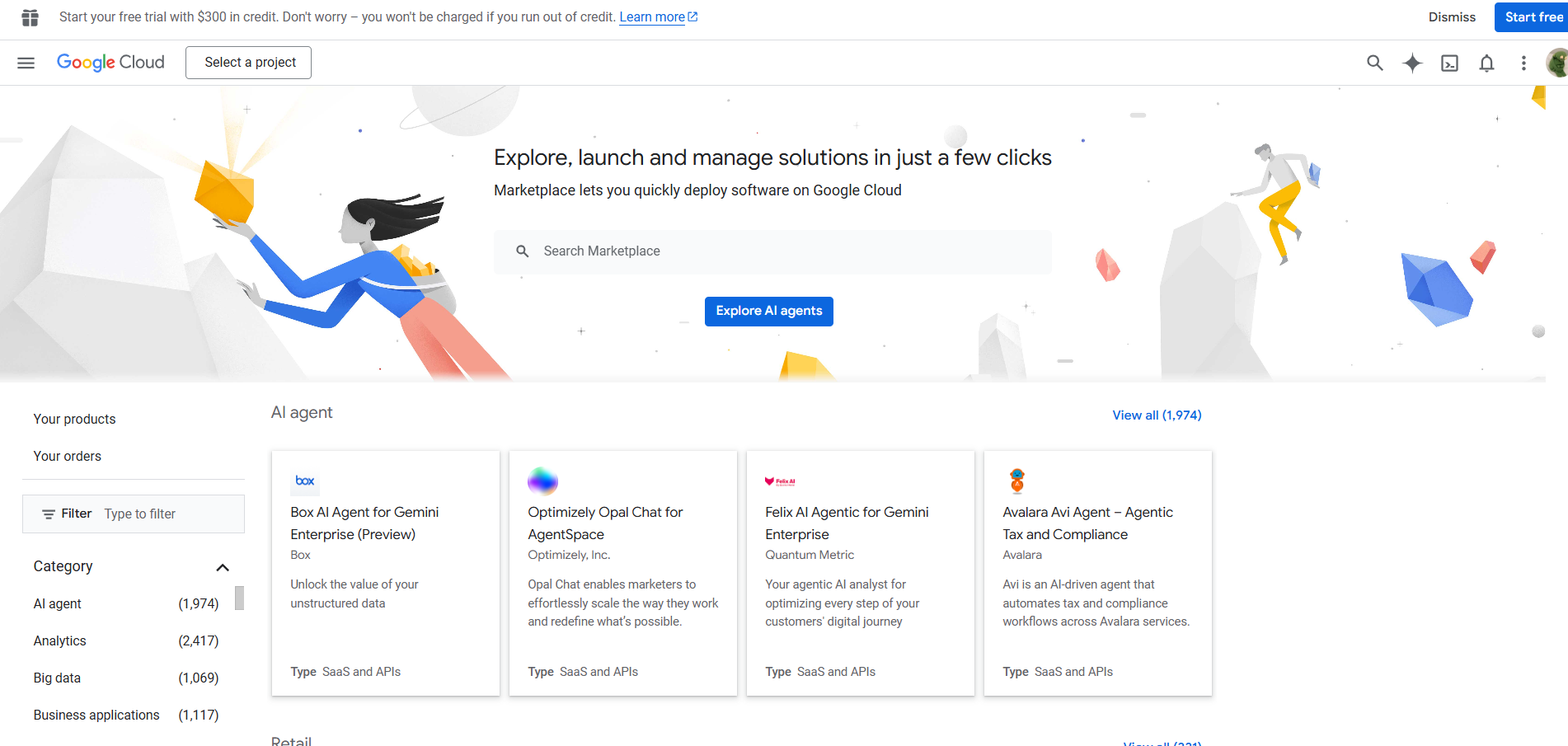
Task: Click the Optimizely, Inc. publisher text
Action: tap(569, 556)
